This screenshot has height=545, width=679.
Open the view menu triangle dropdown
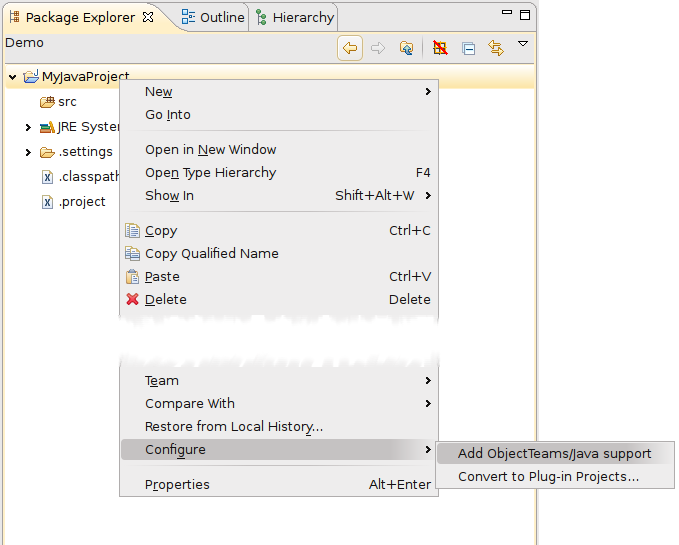pyautogui.click(x=522, y=45)
